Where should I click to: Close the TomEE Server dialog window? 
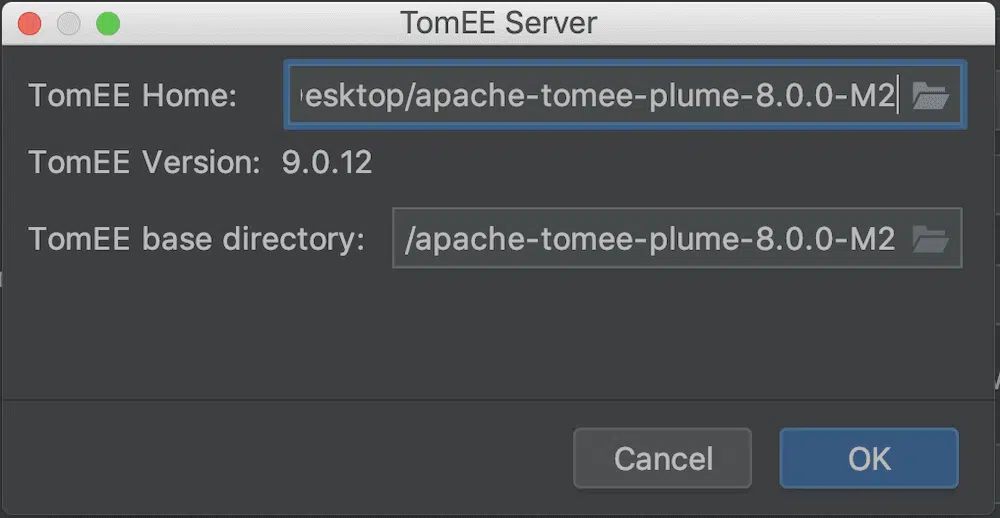coord(30,22)
